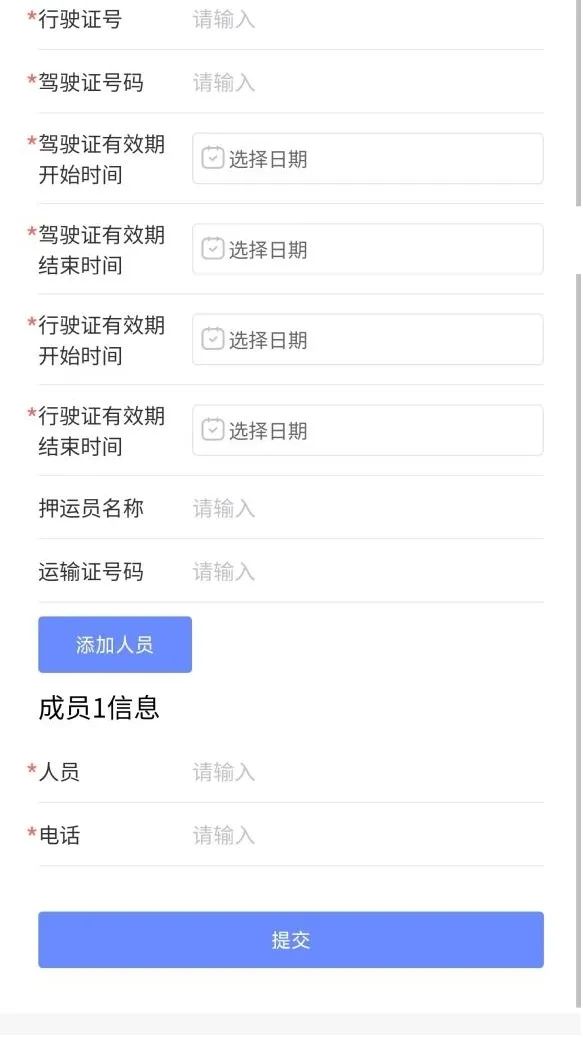Click the 押运员名称 field label

coord(91,509)
